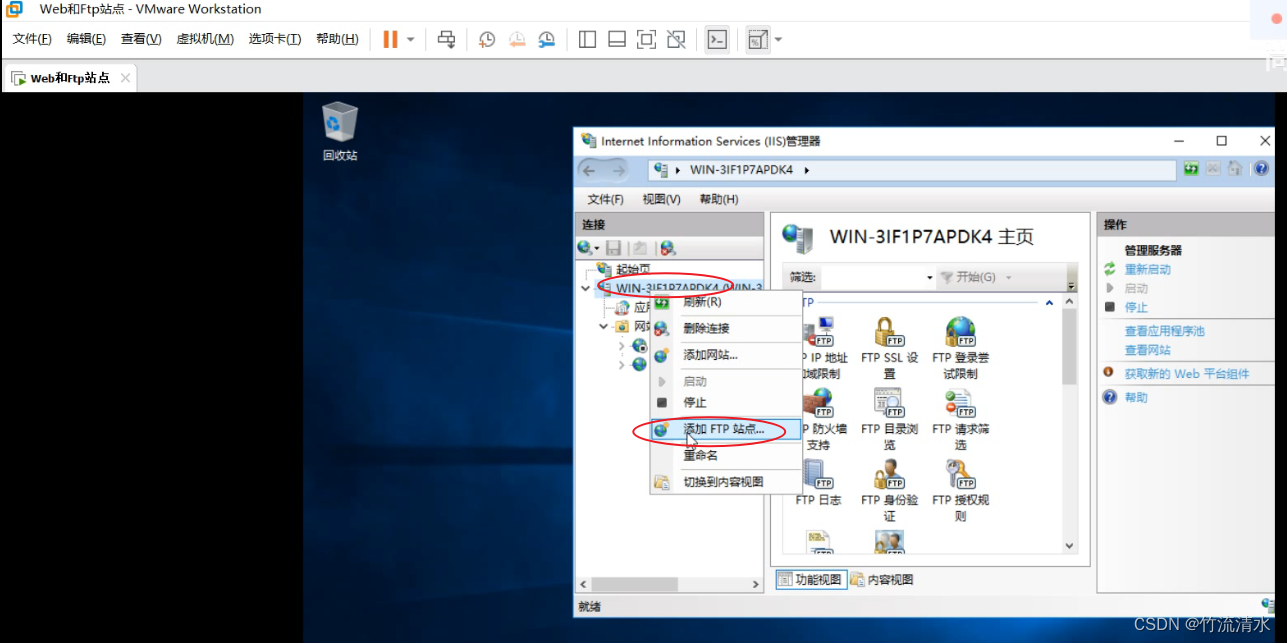Open the VMware 选项卡(T) menu
Screen dimensions: 1287x643
pyautogui.click(x=275, y=39)
